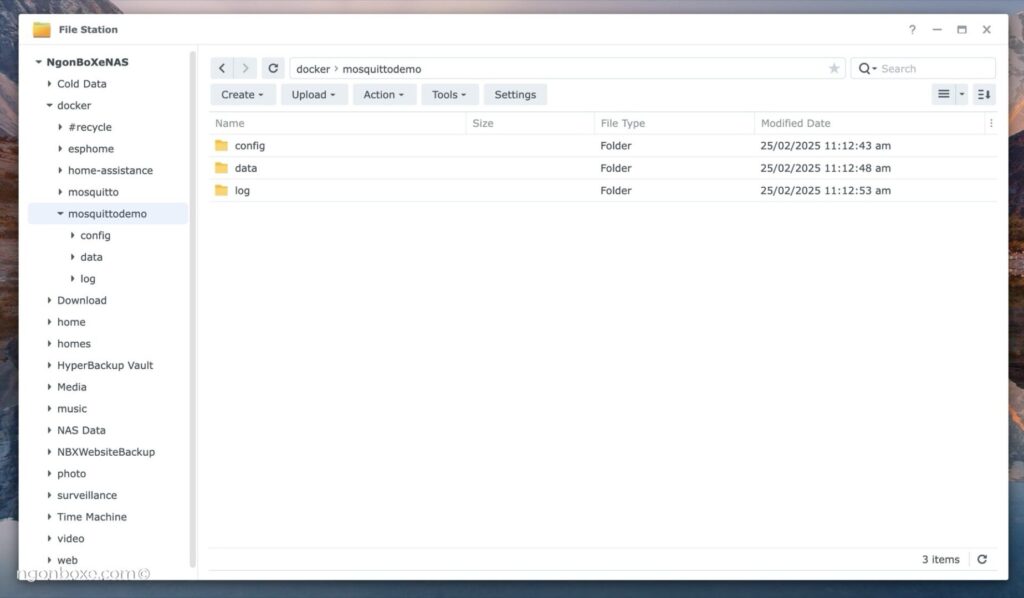Open the video shared folder
1024x598 pixels.
pos(71,539)
